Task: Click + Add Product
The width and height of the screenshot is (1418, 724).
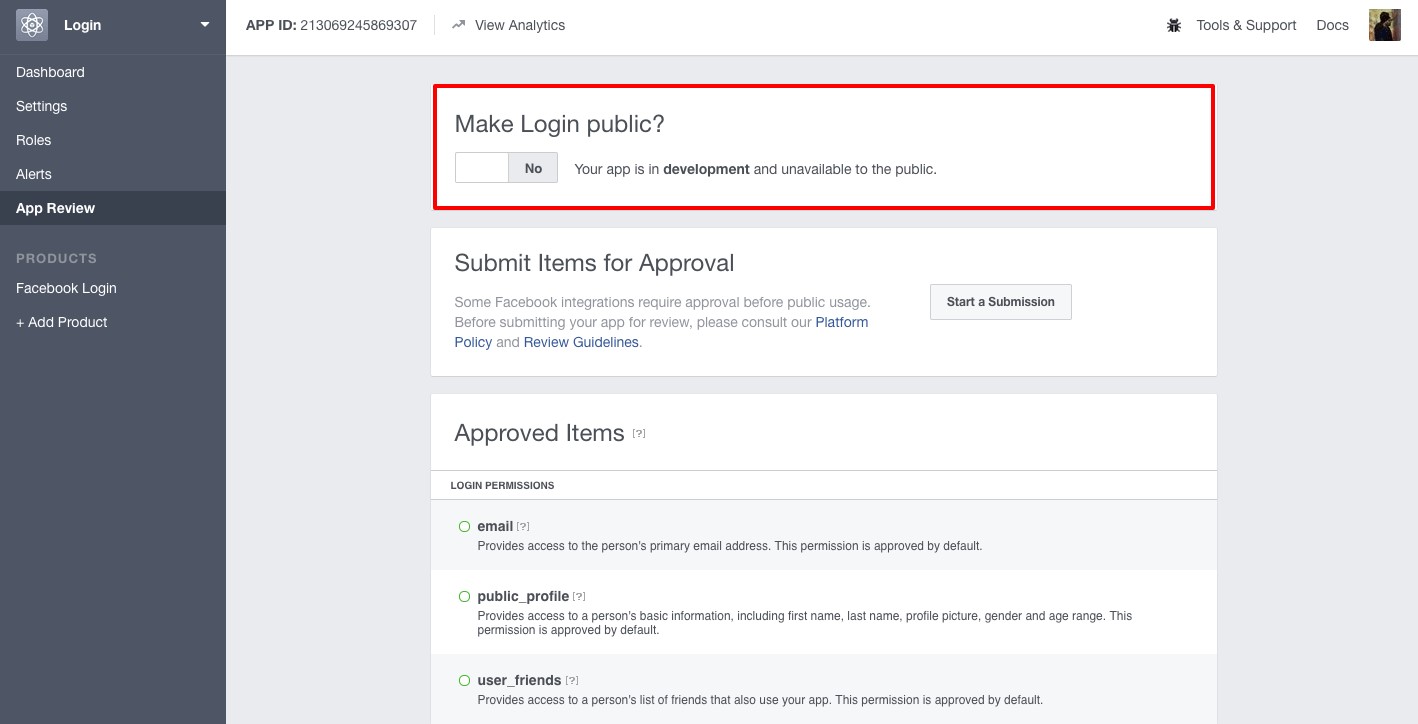Action: (61, 322)
